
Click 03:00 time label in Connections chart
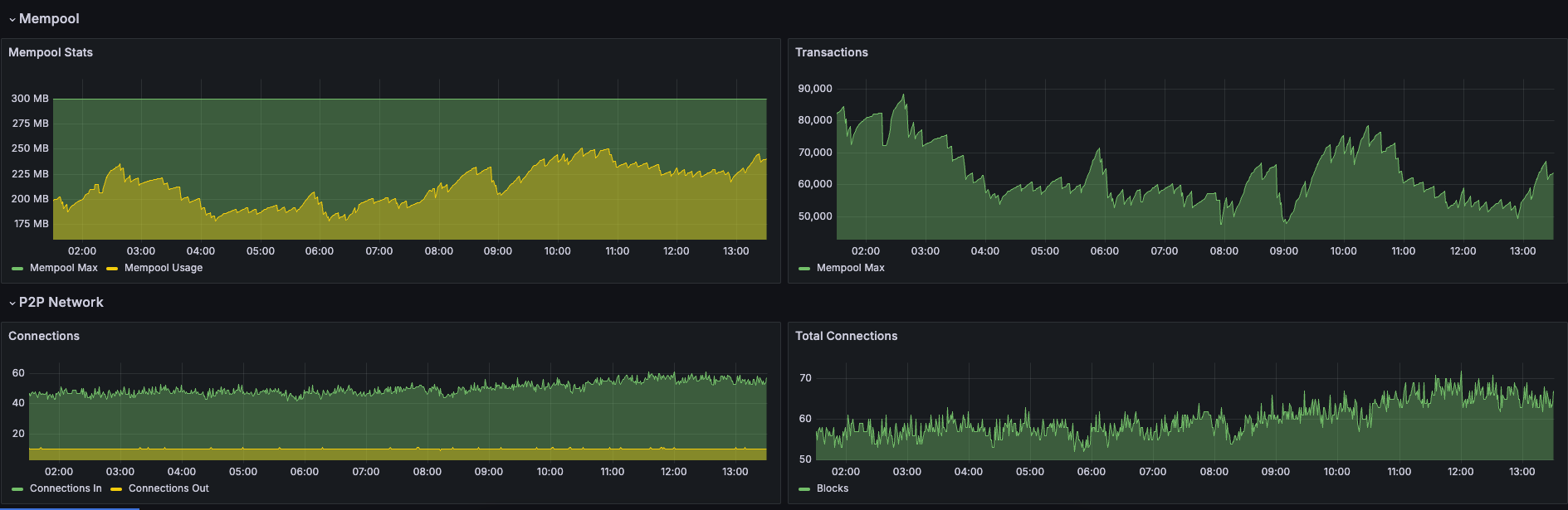[x=120, y=472]
